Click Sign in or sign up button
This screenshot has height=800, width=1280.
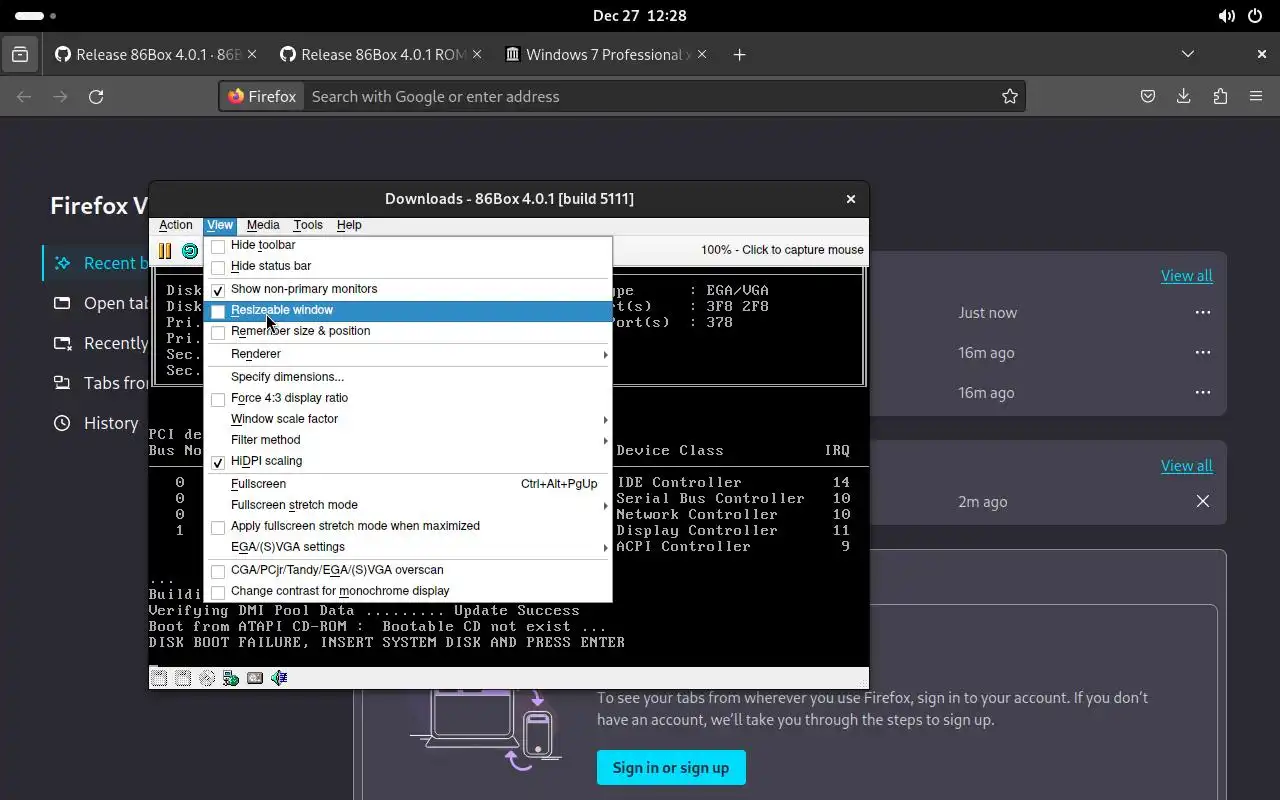(671, 768)
